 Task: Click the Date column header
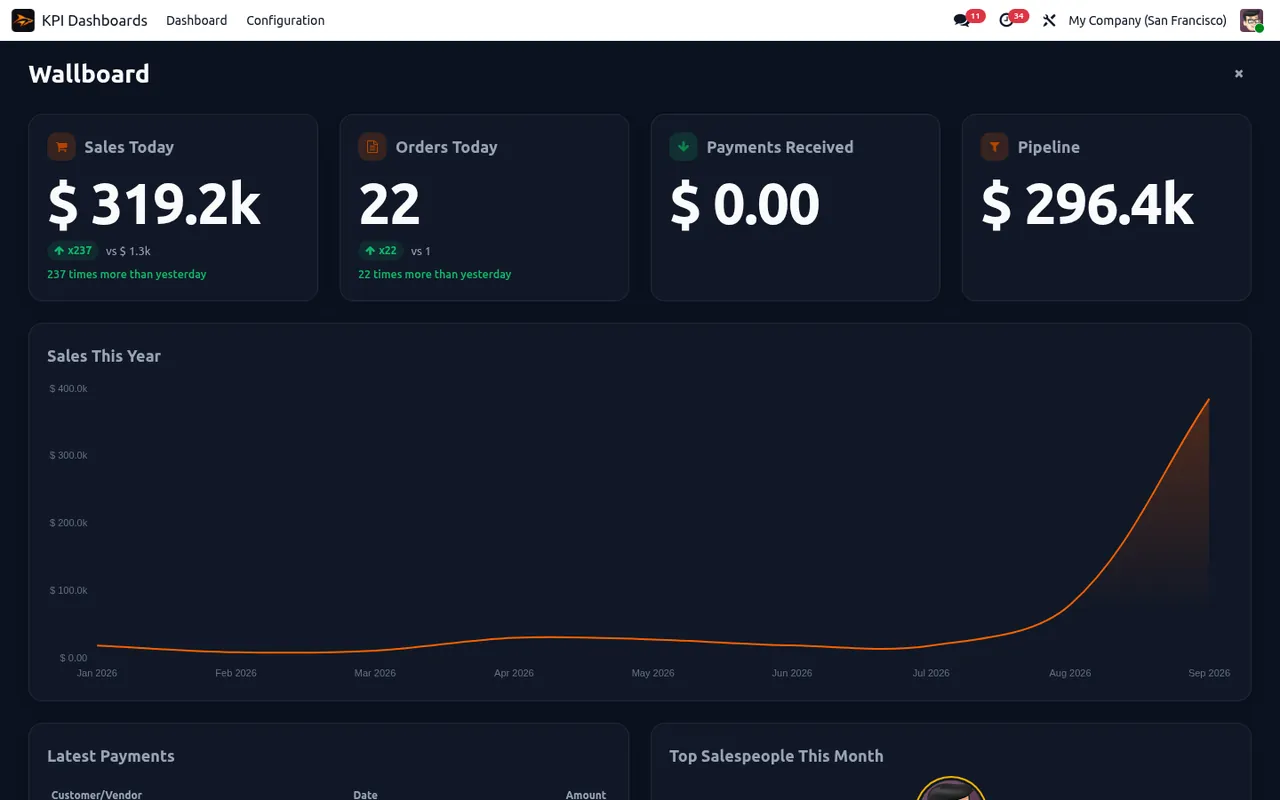(x=365, y=795)
